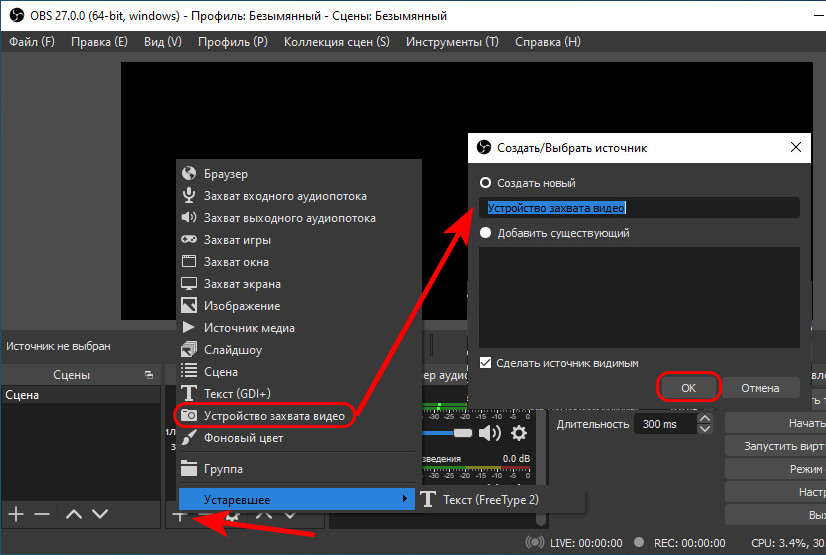Open the Инструменты (T) menu
The image size is (826, 555).
pos(452,42)
